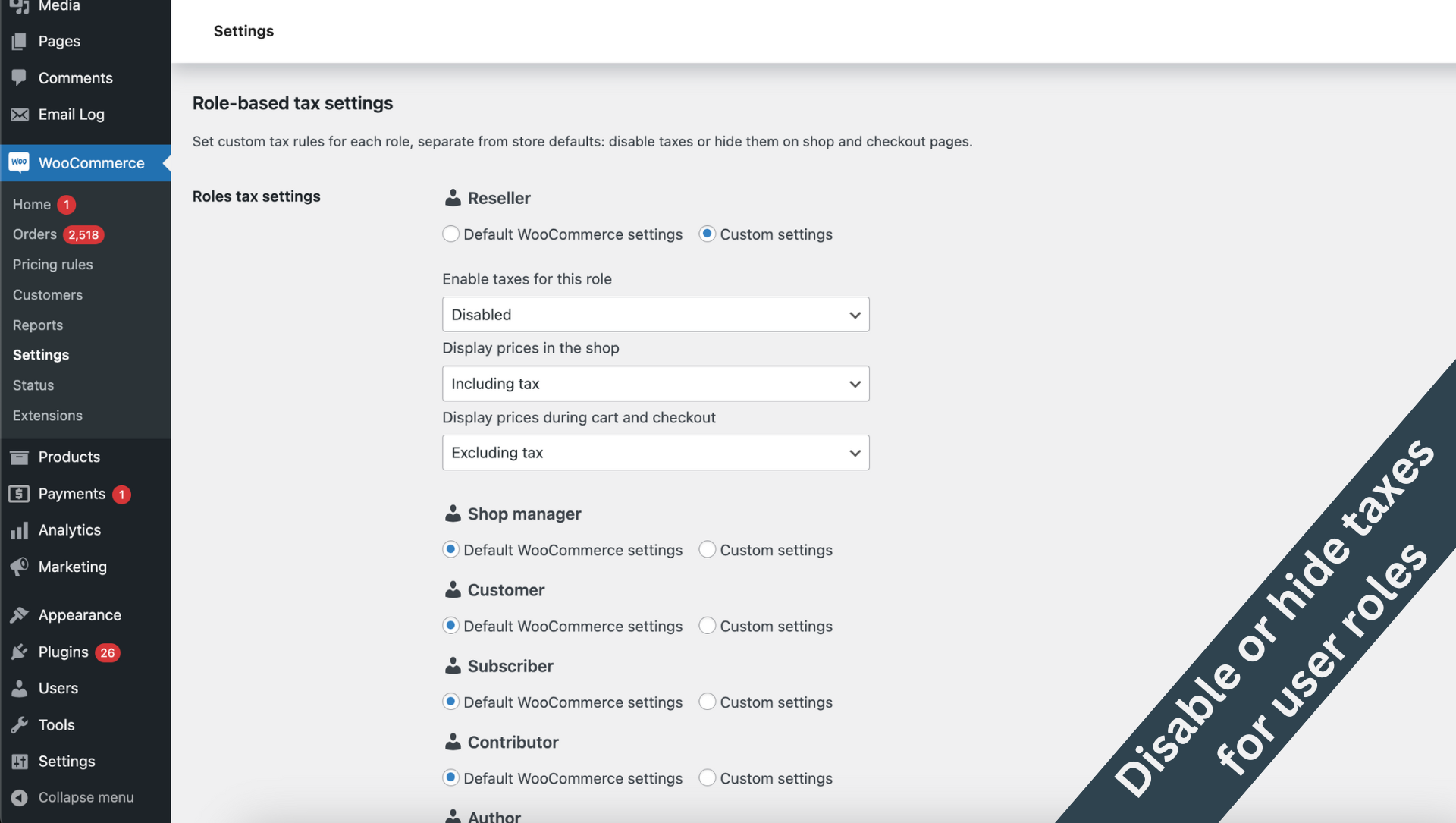The width and height of the screenshot is (1456, 823).
Task: Go to Comments in sidebar
Action: point(76,77)
